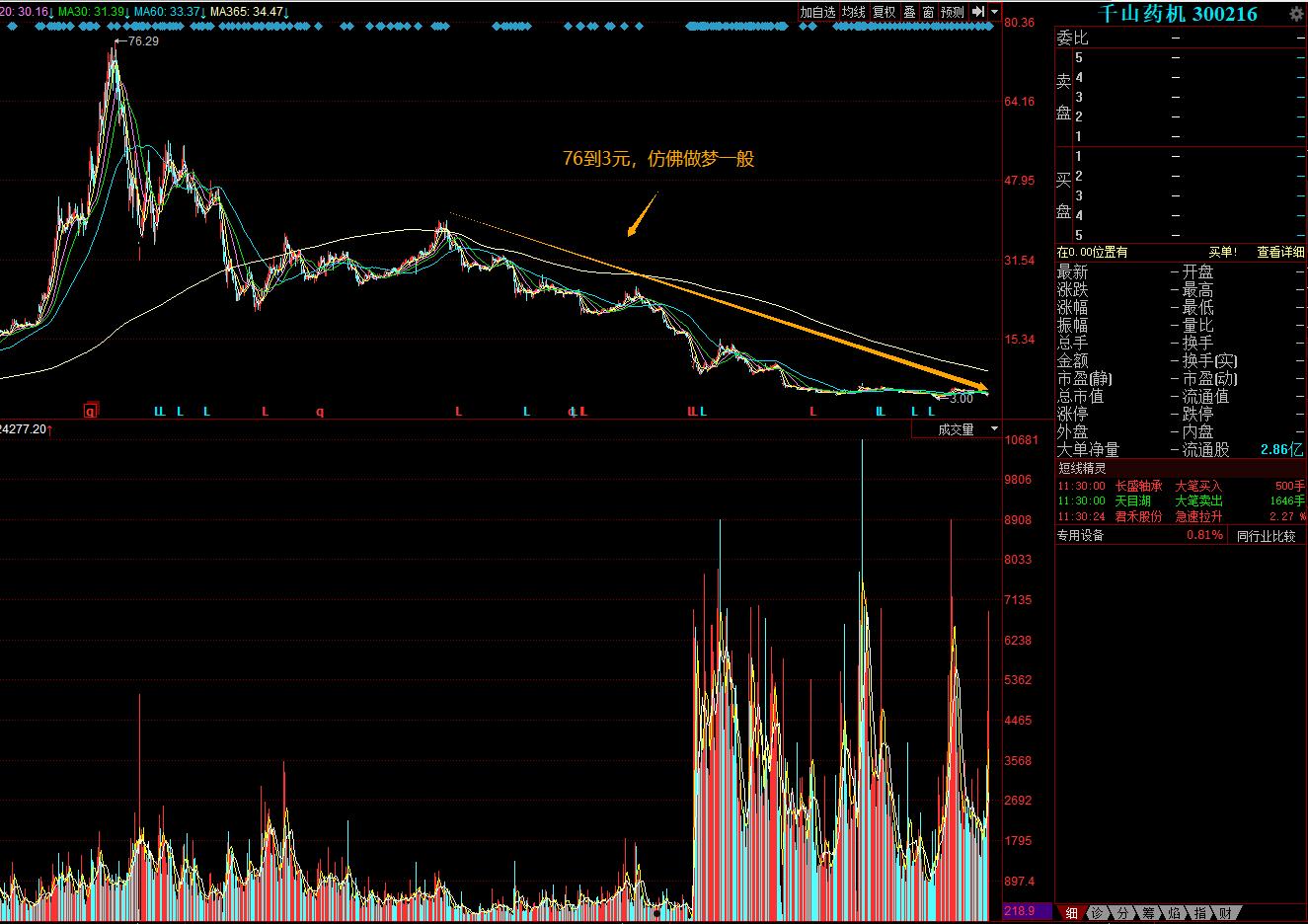Click the jump-to-end arrow icon
1308x924 pixels.
point(977,12)
